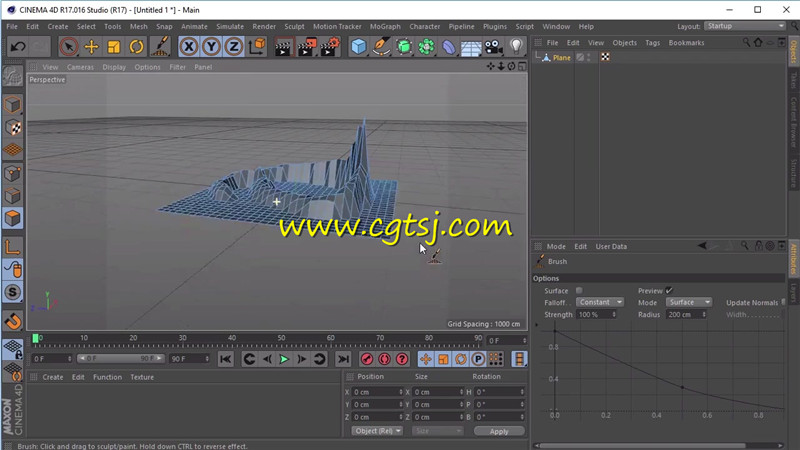
Task: Click the Undo arrow icon
Action: pos(18,47)
